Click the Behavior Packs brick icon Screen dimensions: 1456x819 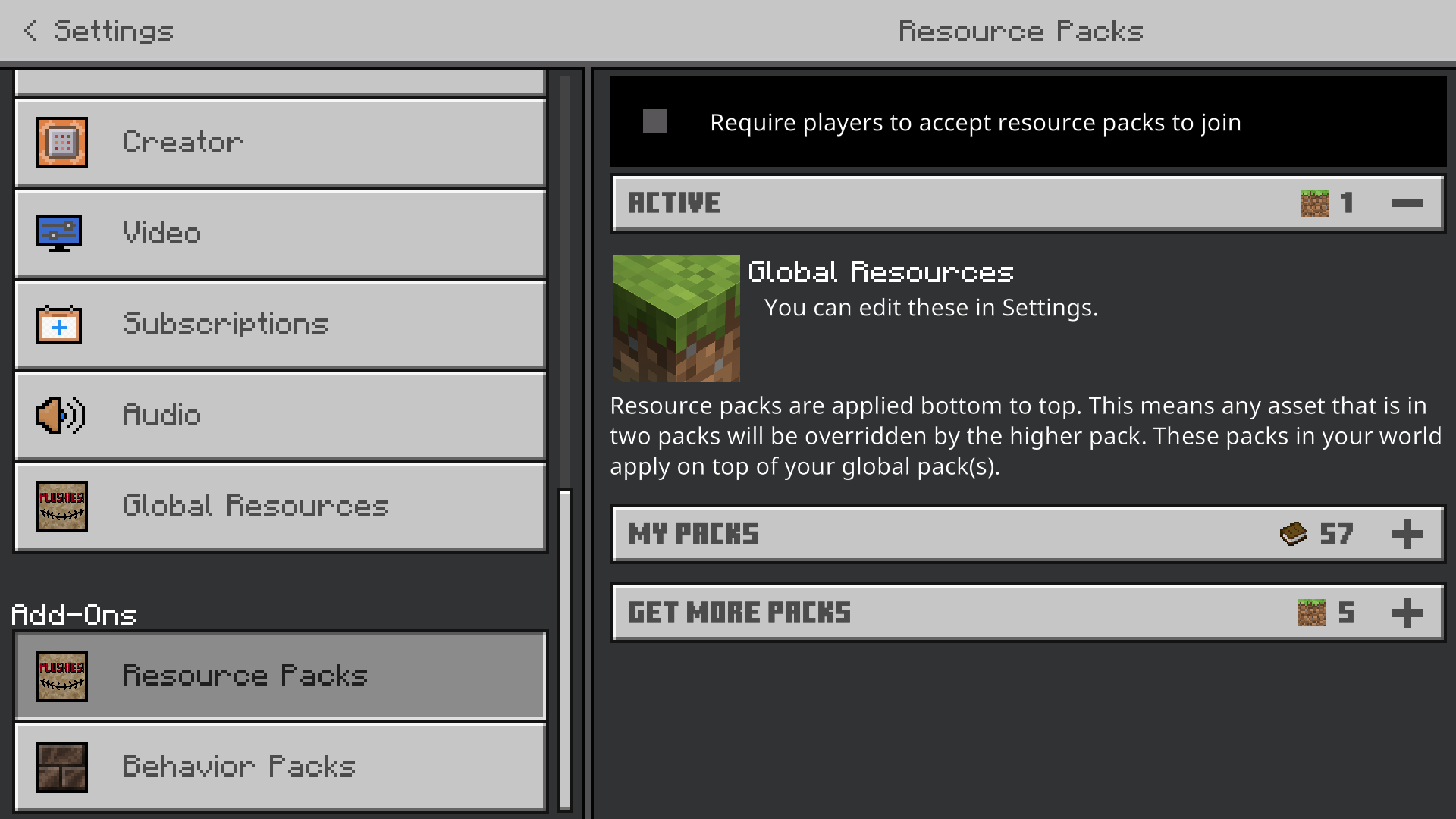pyautogui.click(x=62, y=767)
